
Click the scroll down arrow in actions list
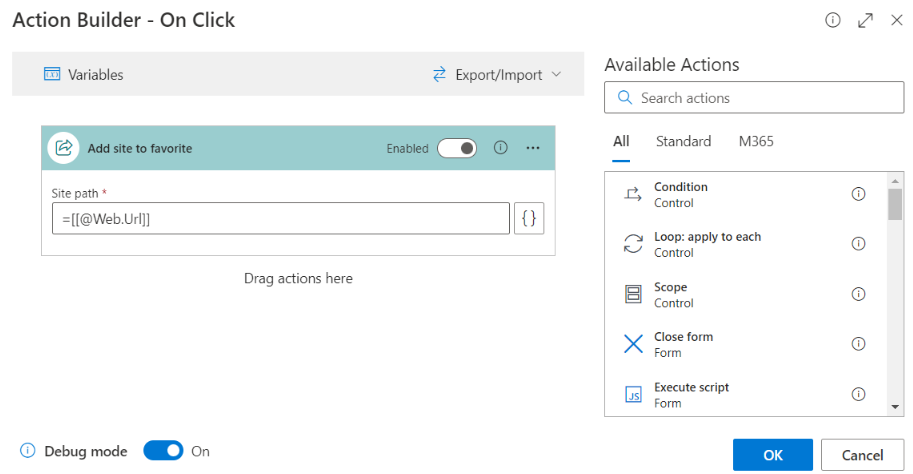[895, 407]
